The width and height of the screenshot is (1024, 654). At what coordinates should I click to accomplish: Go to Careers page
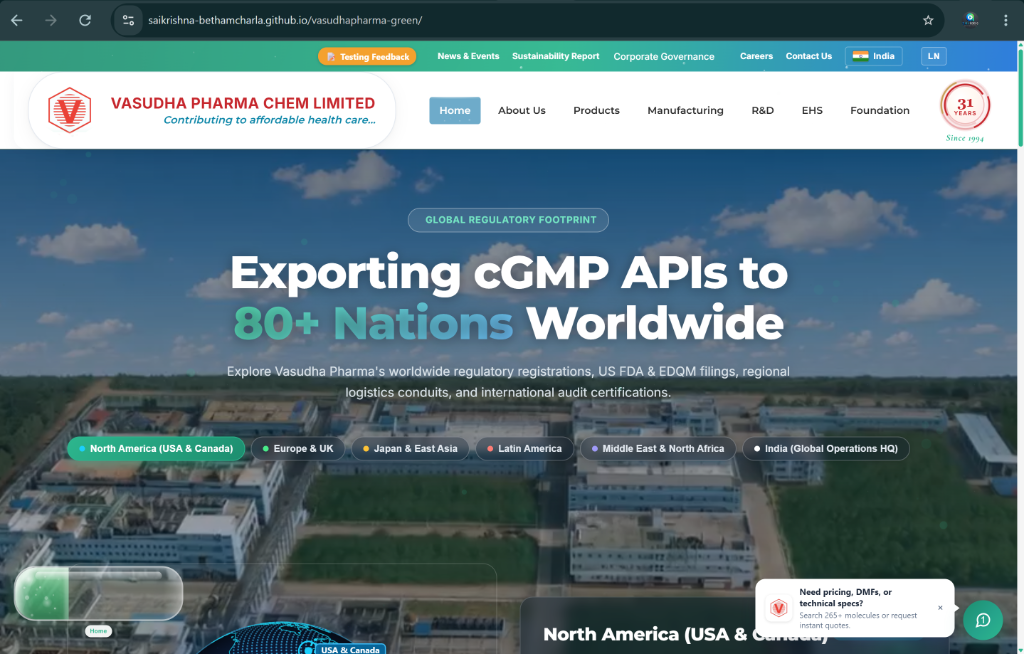coord(756,56)
